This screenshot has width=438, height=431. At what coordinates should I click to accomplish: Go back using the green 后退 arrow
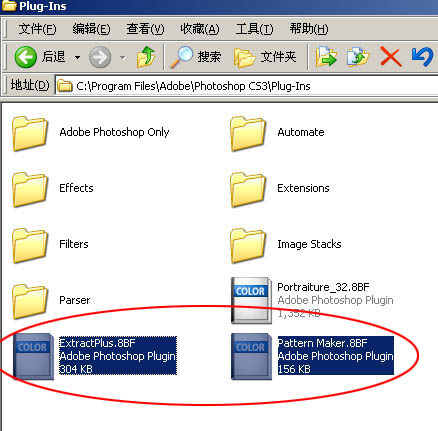click(39, 57)
